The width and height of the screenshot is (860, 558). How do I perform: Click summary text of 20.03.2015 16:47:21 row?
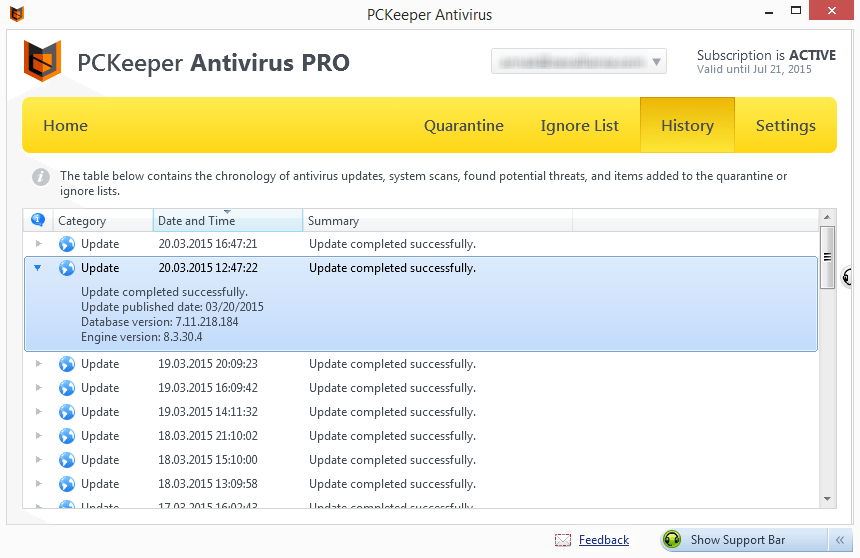click(x=392, y=244)
